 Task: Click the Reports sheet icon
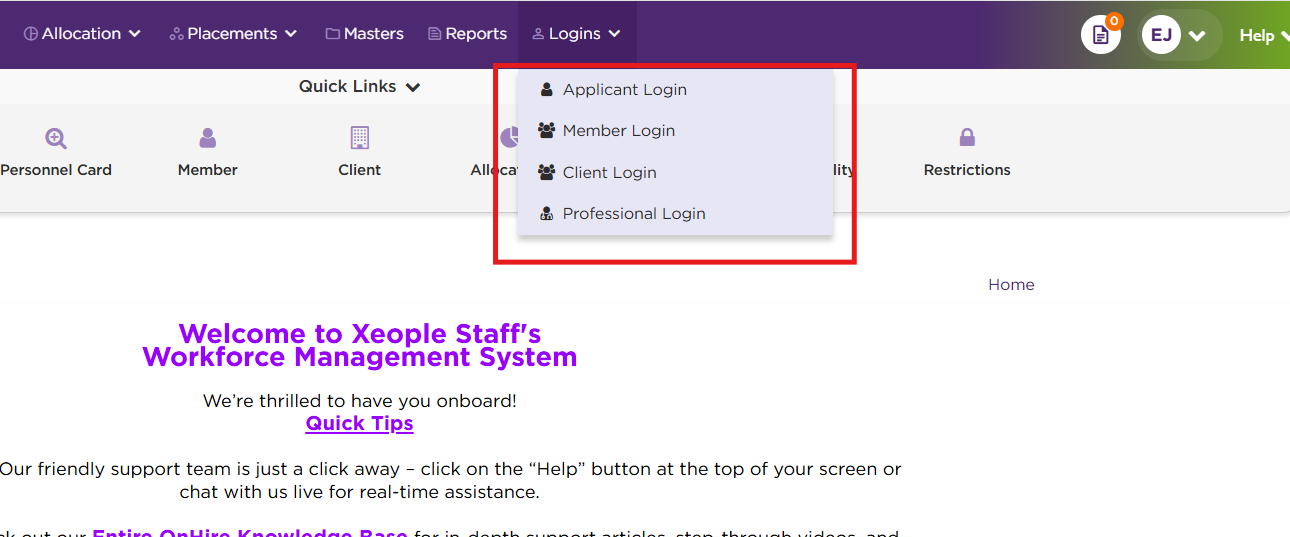pyautogui.click(x=434, y=34)
